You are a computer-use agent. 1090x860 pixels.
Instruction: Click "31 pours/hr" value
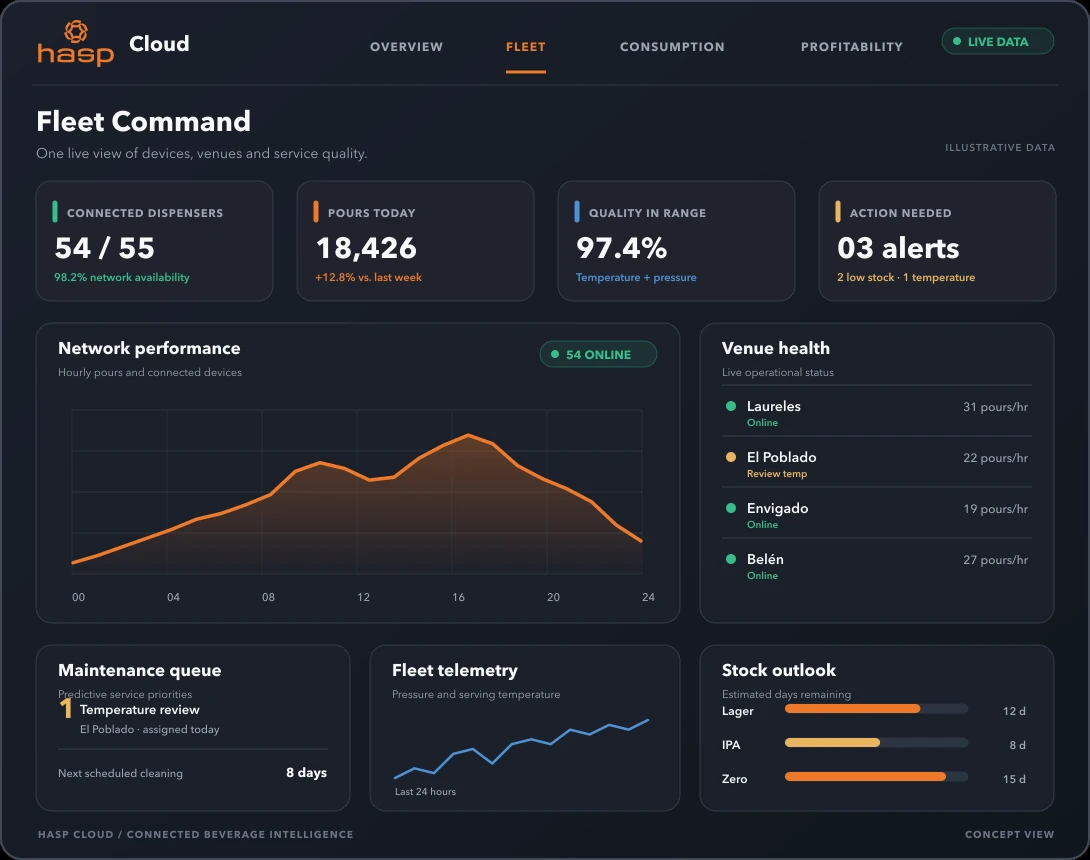[995, 407]
